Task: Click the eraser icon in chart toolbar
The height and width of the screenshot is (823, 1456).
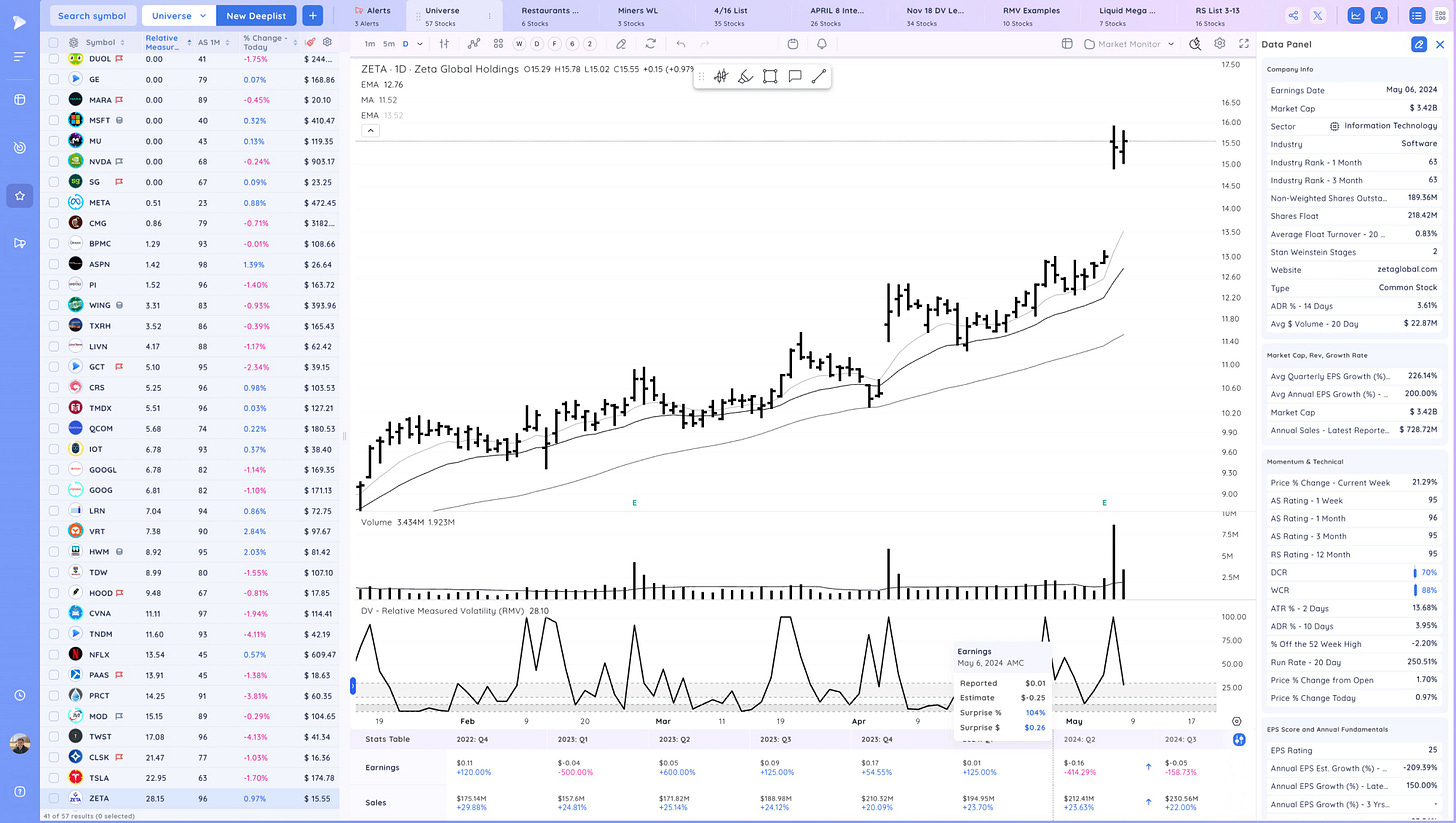Action: (621, 44)
